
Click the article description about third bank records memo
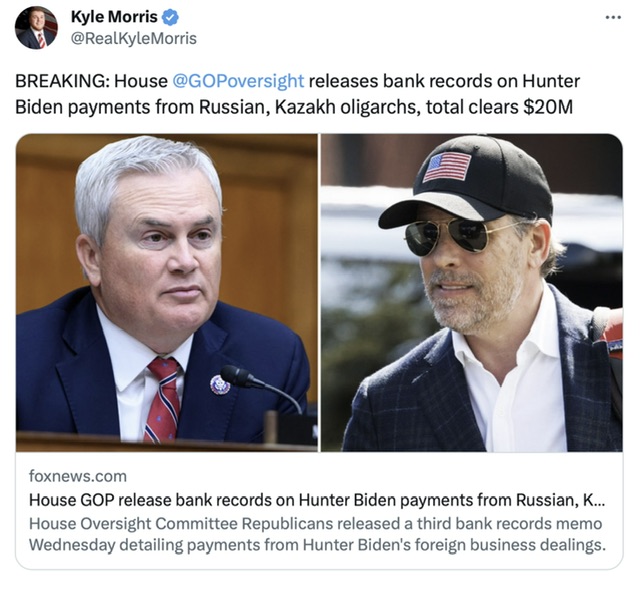click(x=317, y=534)
